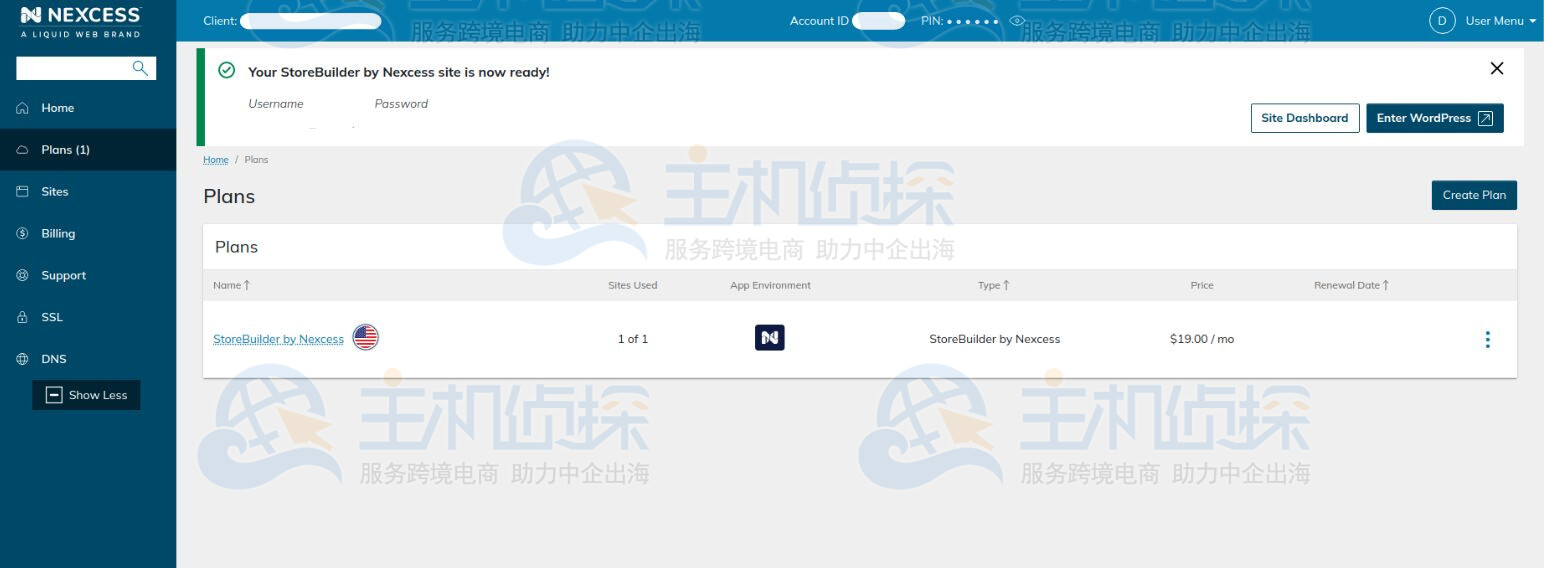Sort plans by Name column

click(x=231, y=285)
